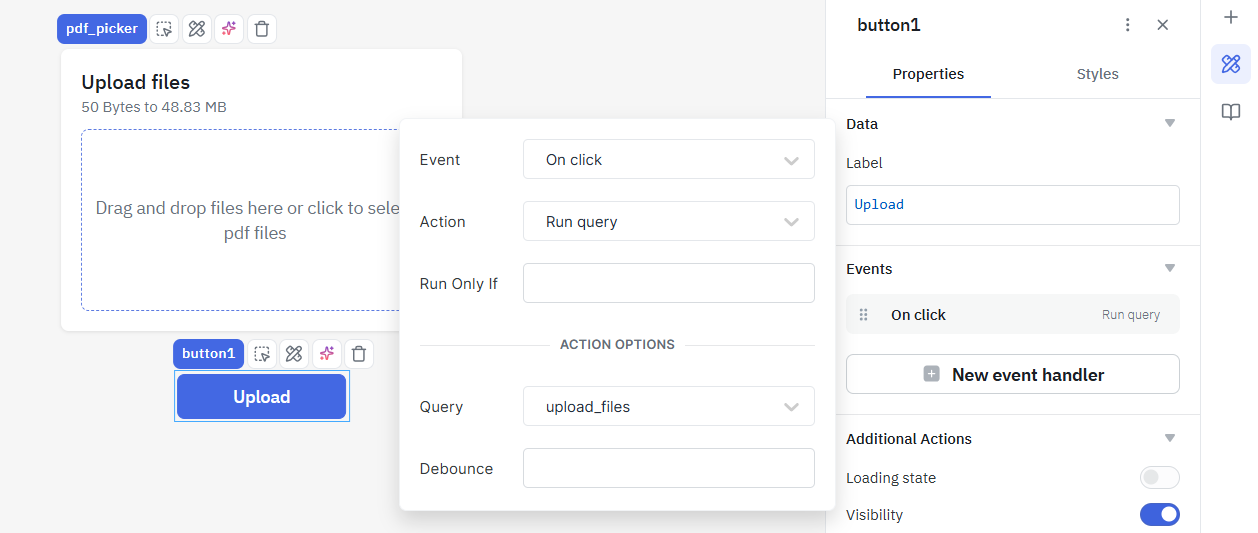Screen dimensions: 1258x533
Task: Click the pdf_picker component label tag
Action: pyautogui.click(x=102, y=29)
